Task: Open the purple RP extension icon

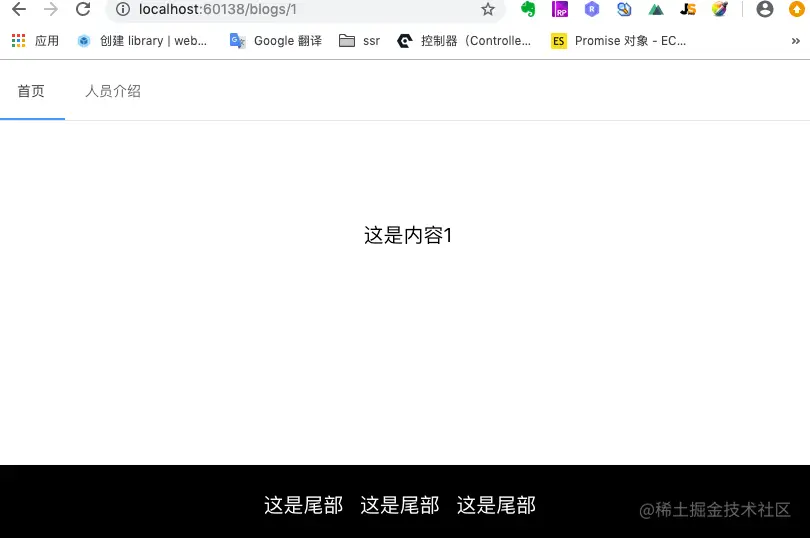Action: point(560,9)
